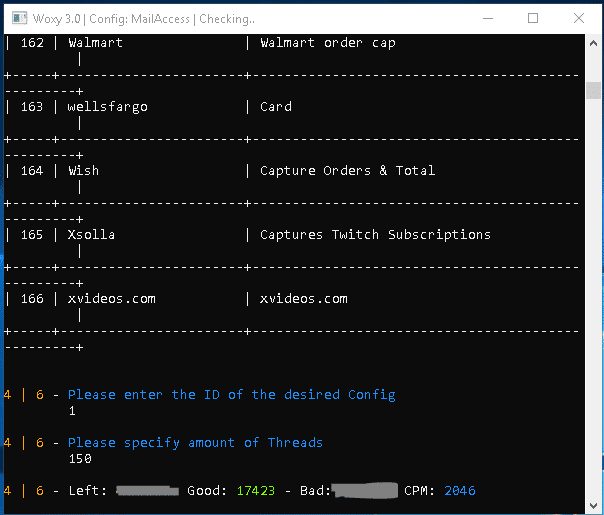Click the 'Please specify amount of Threads' prompt
This screenshot has height=515, width=604.
point(195,443)
